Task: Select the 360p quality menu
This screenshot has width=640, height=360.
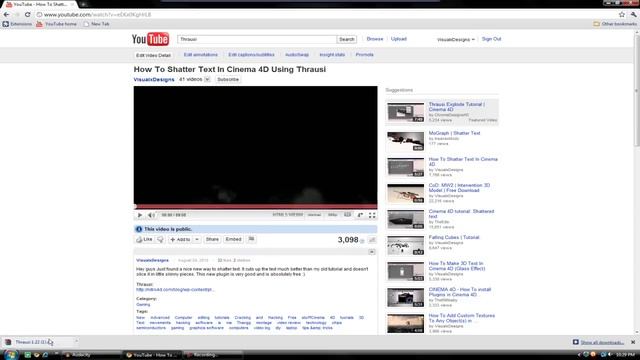Action: (333, 215)
